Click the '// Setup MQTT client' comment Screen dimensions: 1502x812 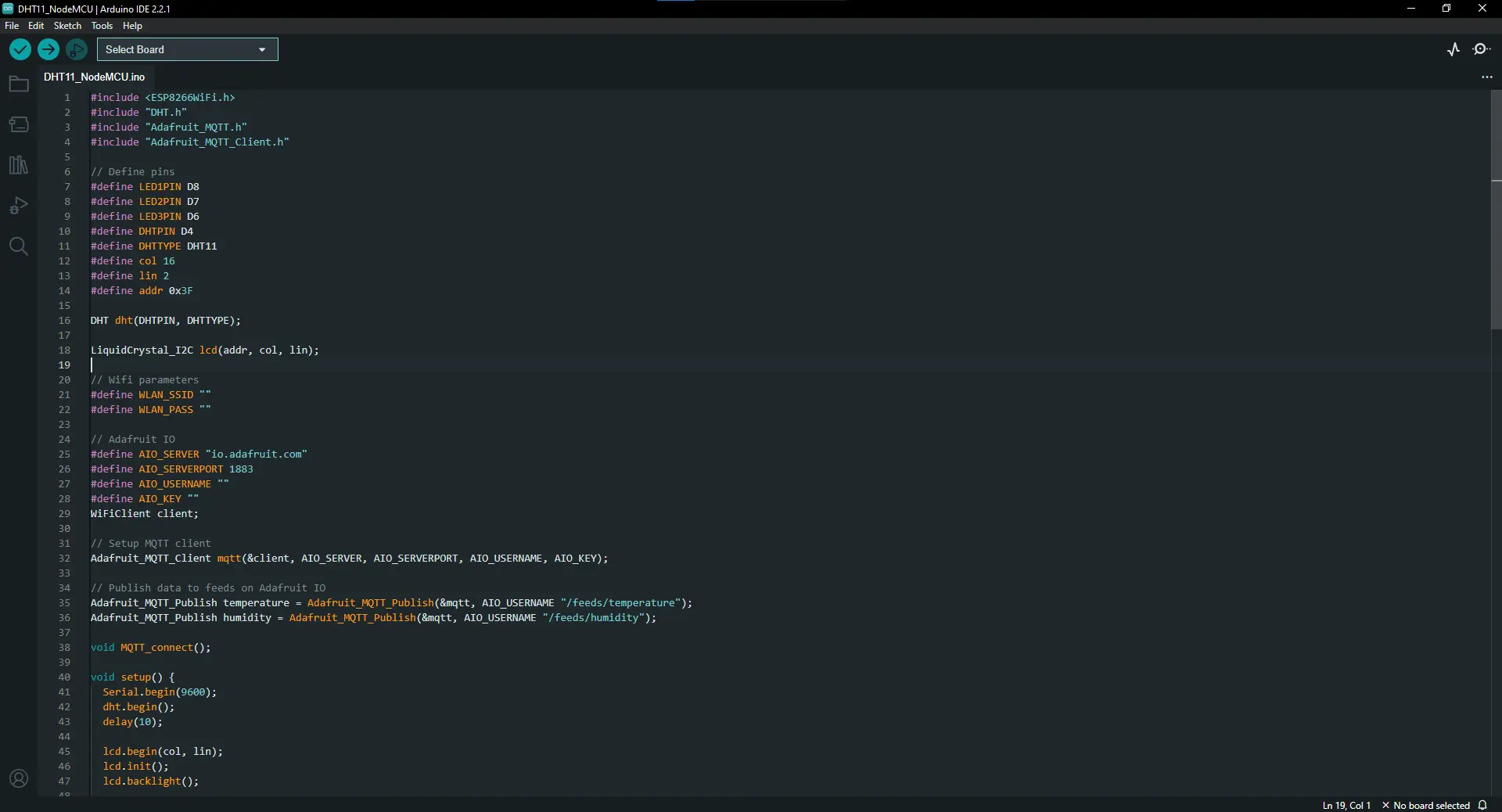tap(151, 544)
